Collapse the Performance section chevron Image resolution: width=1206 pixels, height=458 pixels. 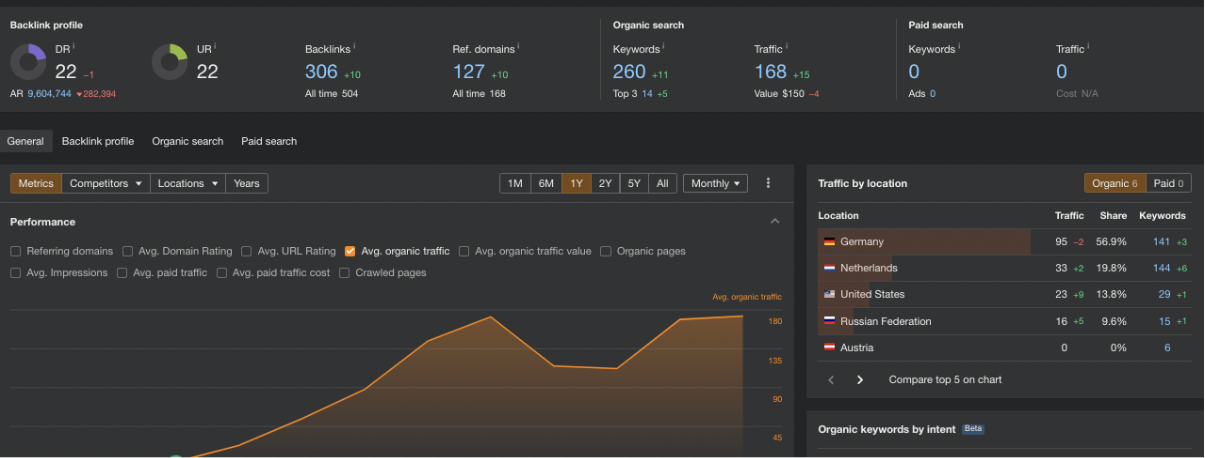pos(774,222)
